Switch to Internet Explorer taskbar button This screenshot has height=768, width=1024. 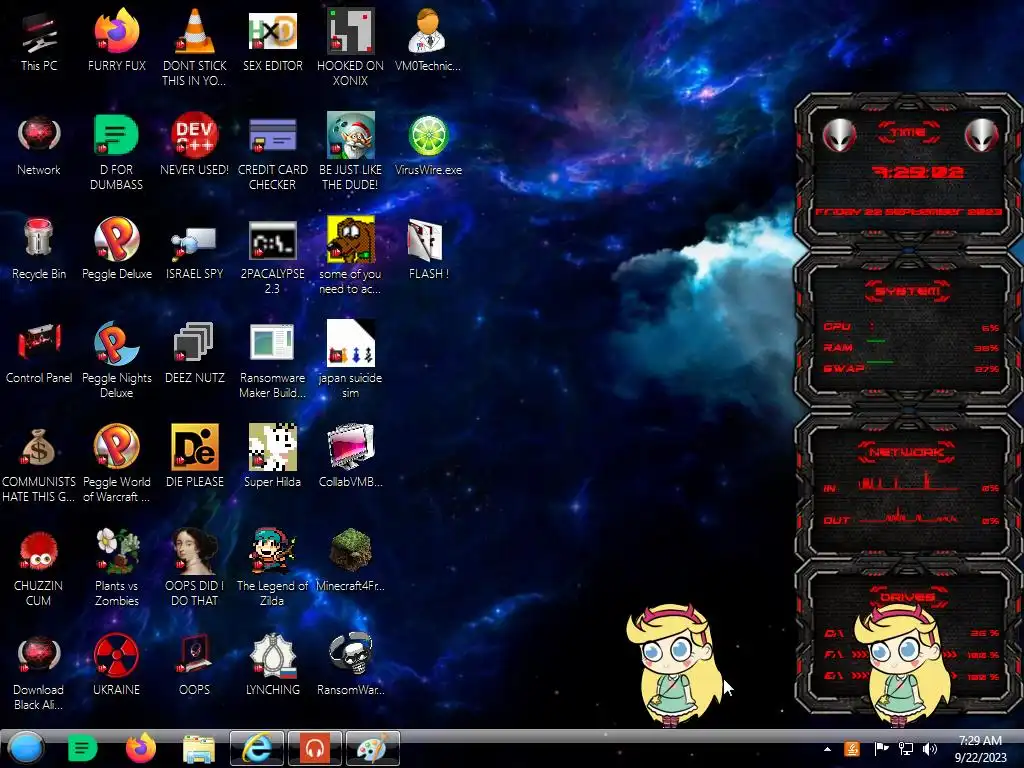tap(257, 748)
